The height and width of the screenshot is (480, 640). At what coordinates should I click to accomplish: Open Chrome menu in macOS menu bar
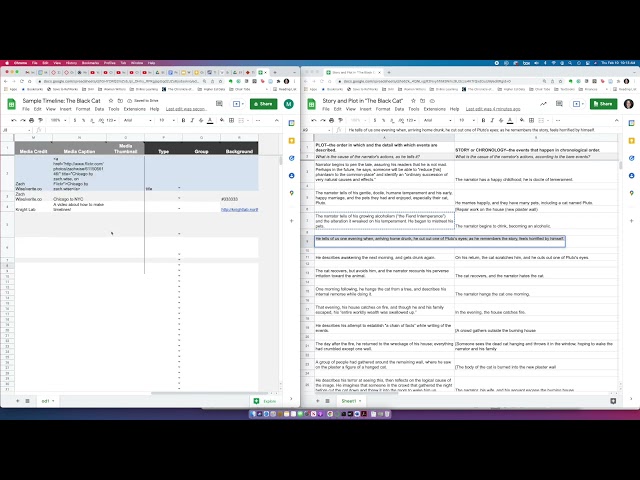(x=20, y=63)
